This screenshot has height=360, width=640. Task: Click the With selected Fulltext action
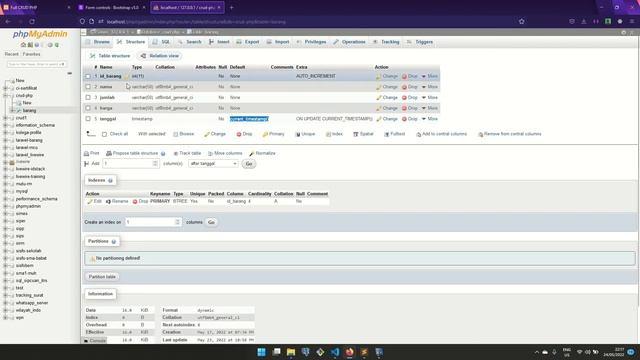(x=394, y=134)
